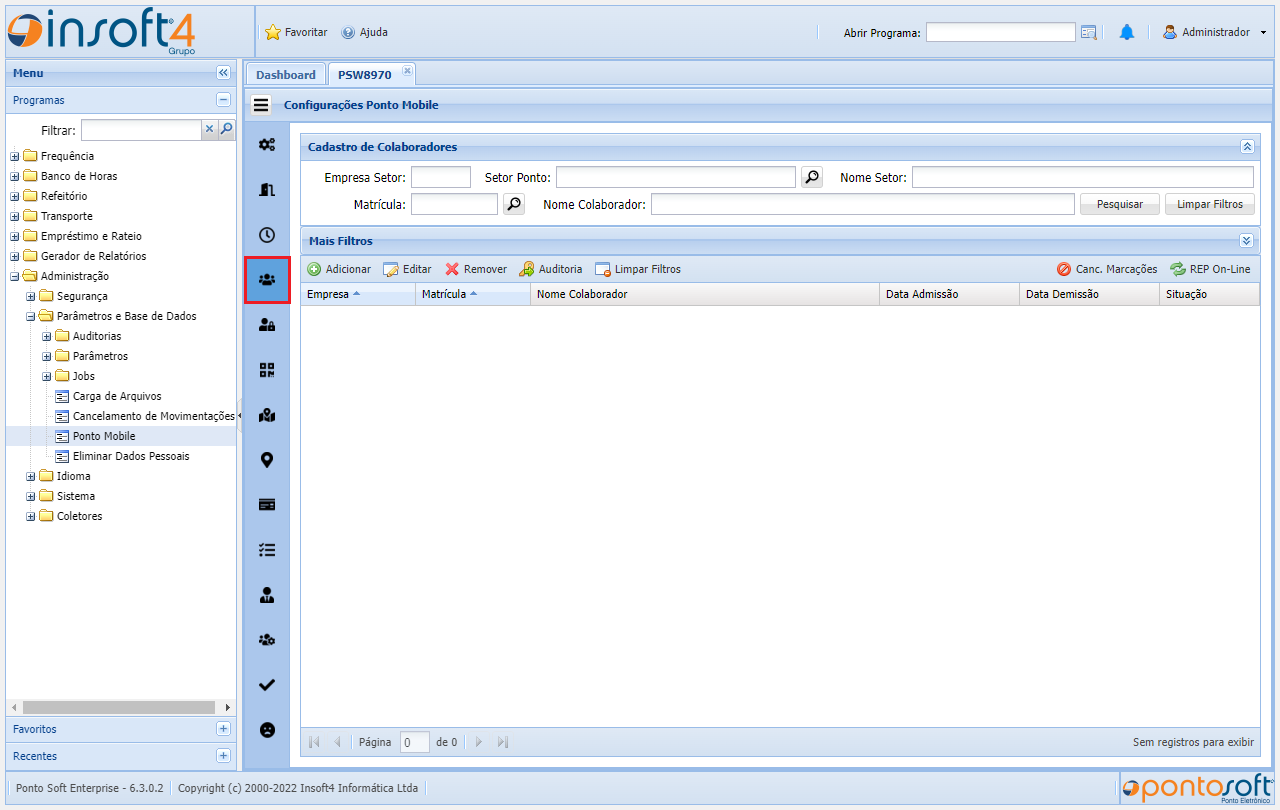Click the map marker icon in sidebar
This screenshot has height=810, width=1280.
coord(267,415)
